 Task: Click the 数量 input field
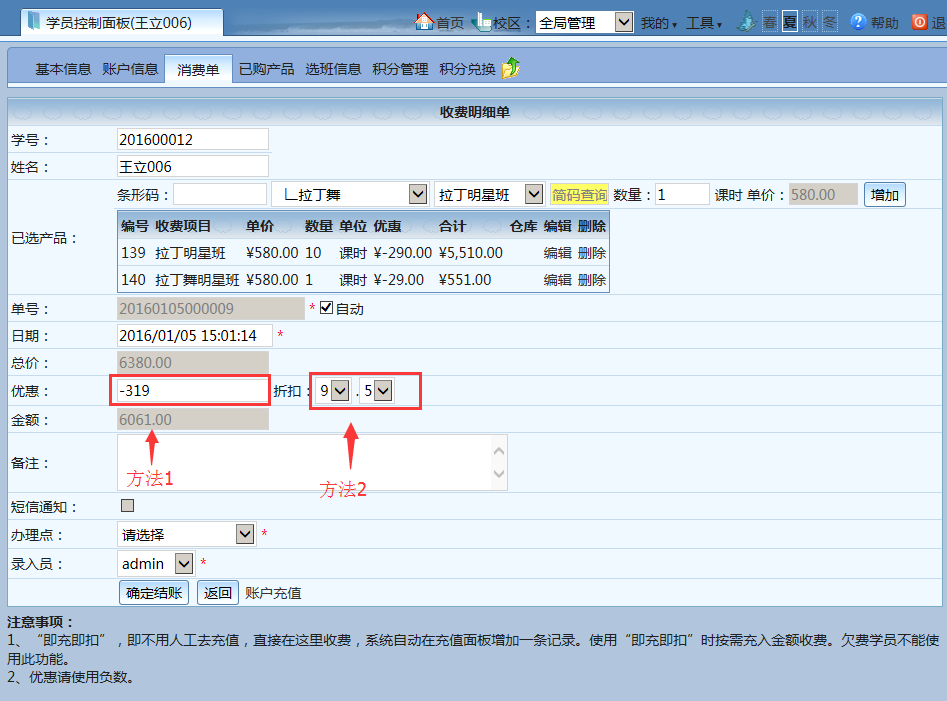pyautogui.click(x=682, y=194)
